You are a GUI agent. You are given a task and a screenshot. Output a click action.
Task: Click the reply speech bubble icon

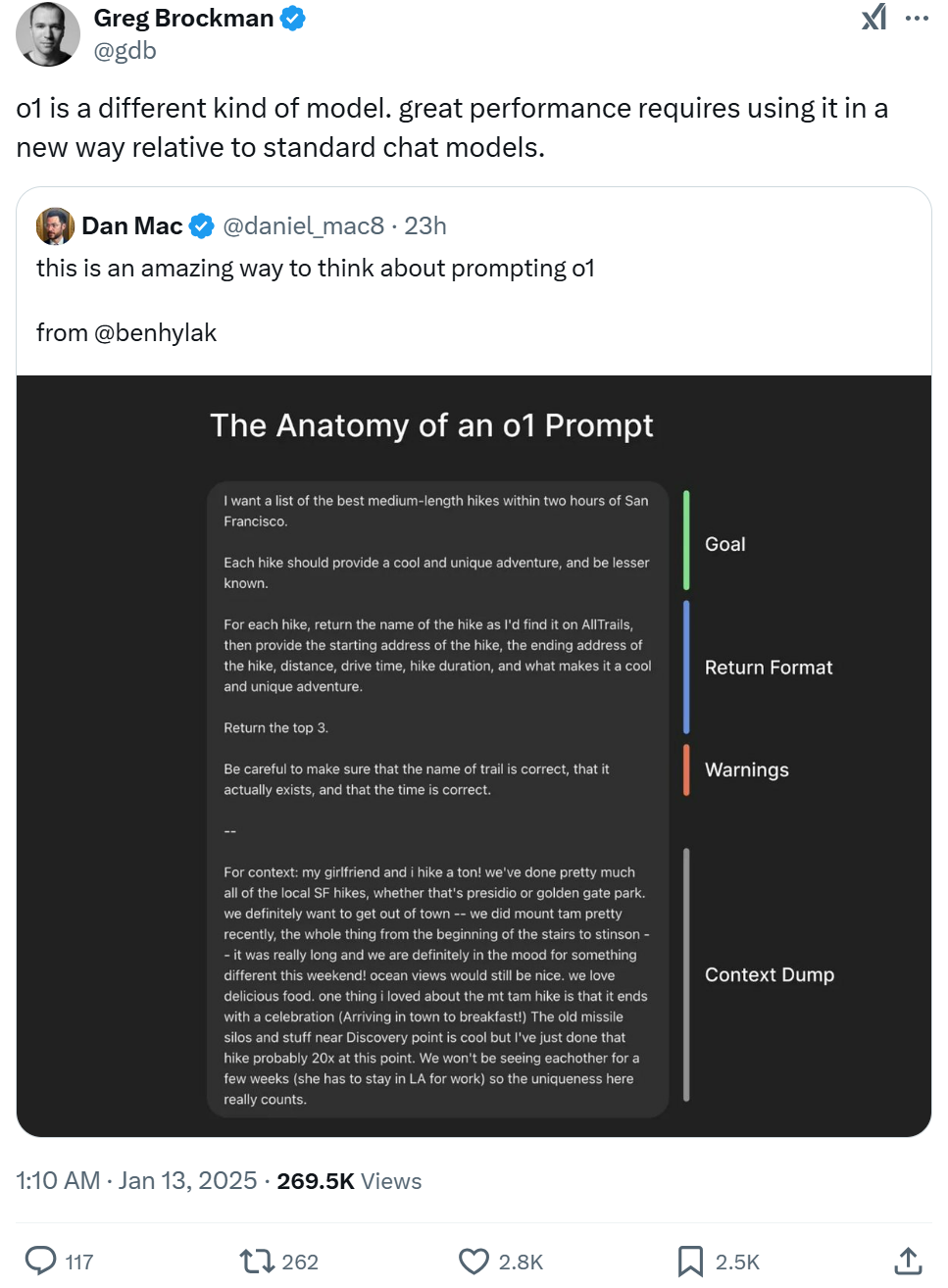point(40,1261)
